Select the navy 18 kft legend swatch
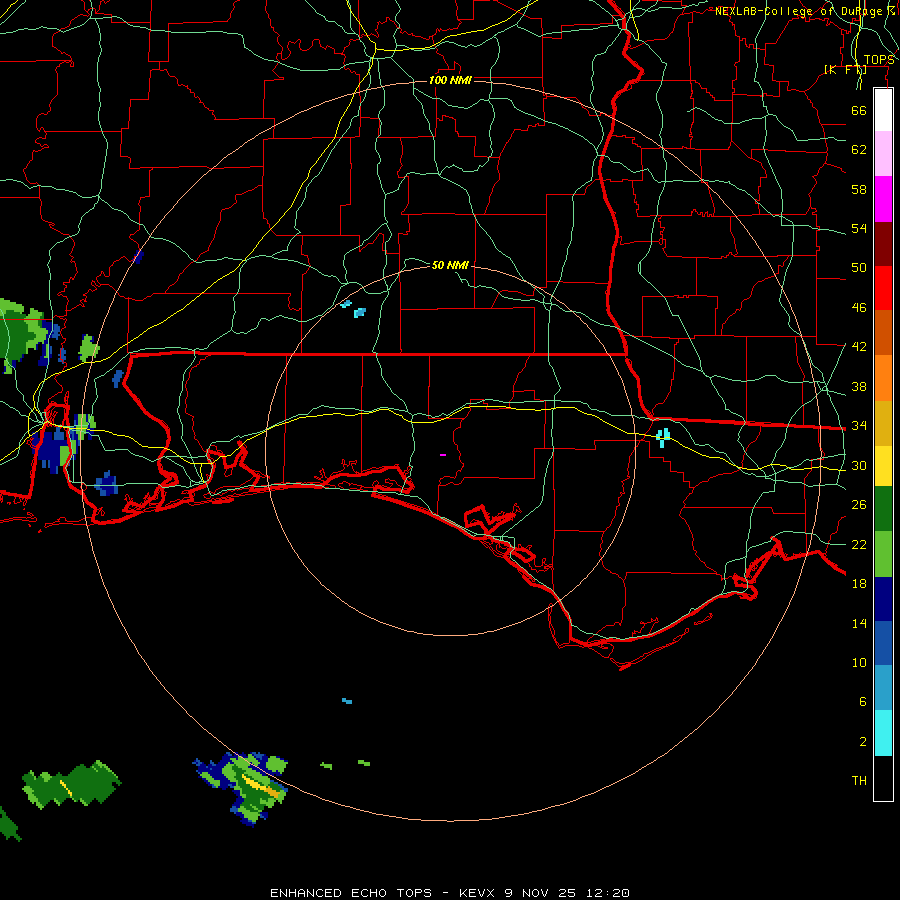900x900 pixels. tap(883, 599)
